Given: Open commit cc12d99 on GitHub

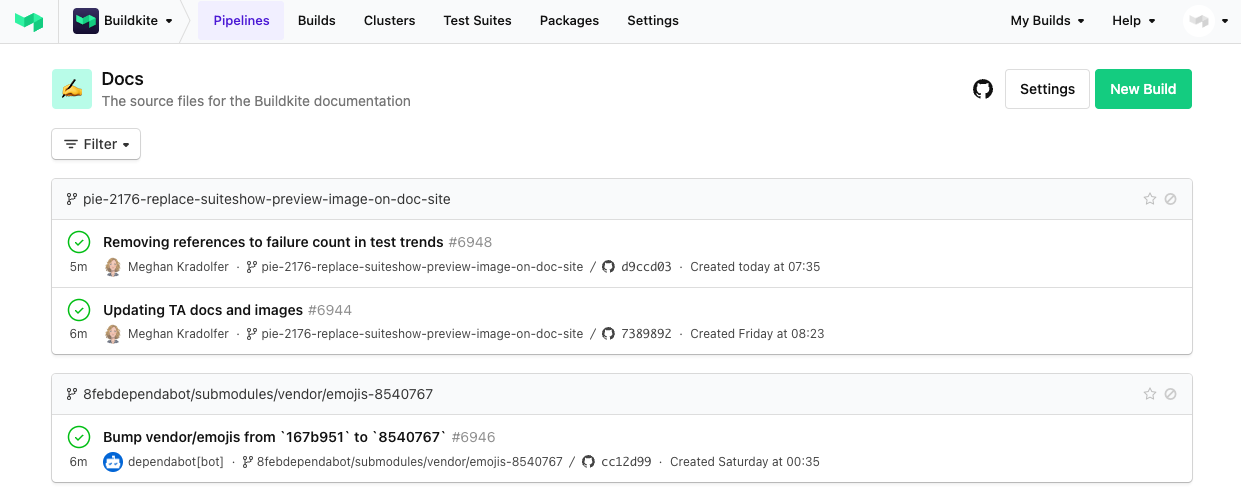Looking at the screenshot, I should point(617,462).
